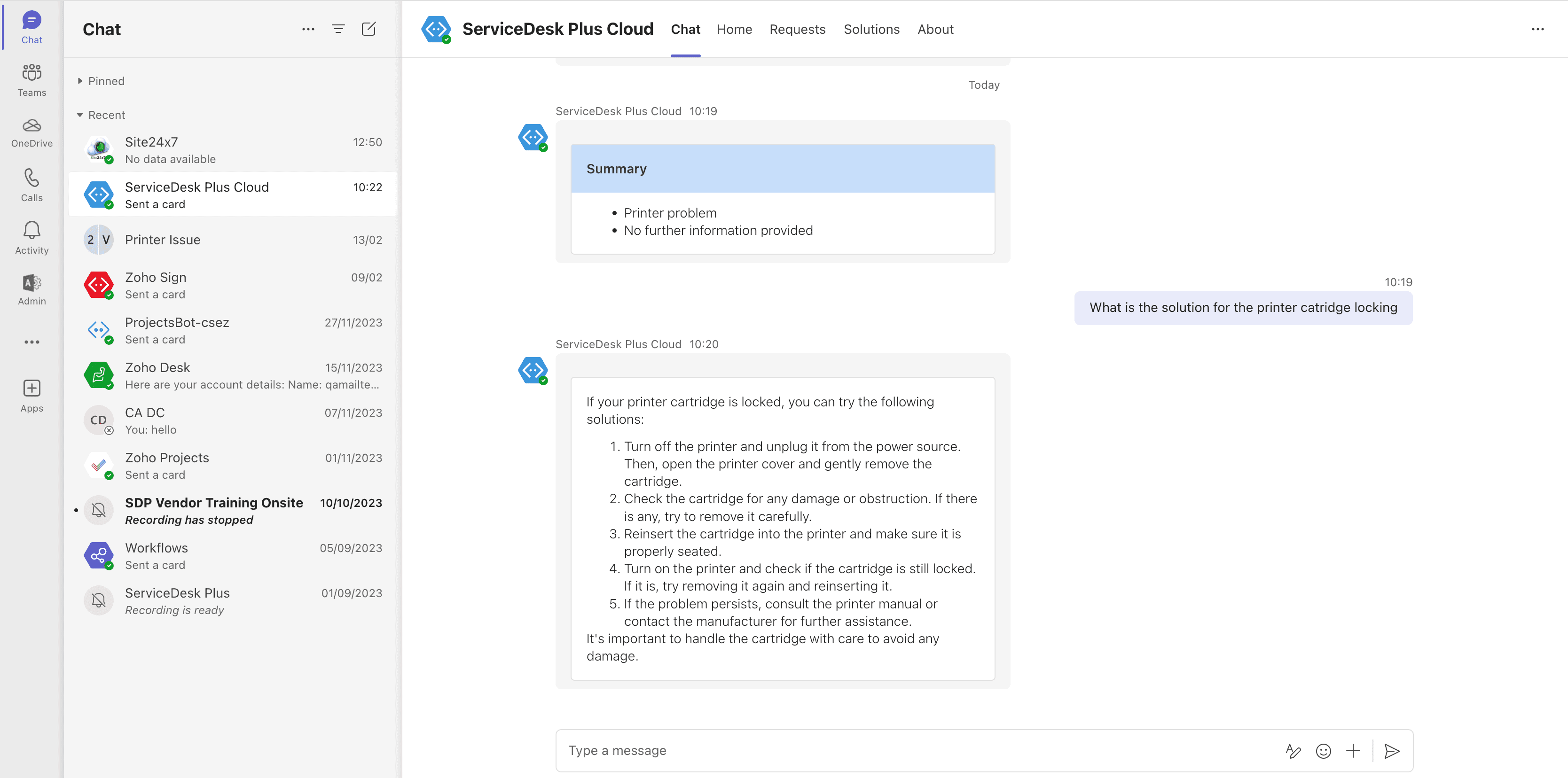Start a new chat with the compose icon
This screenshot has width=1568, height=778.
[369, 29]
